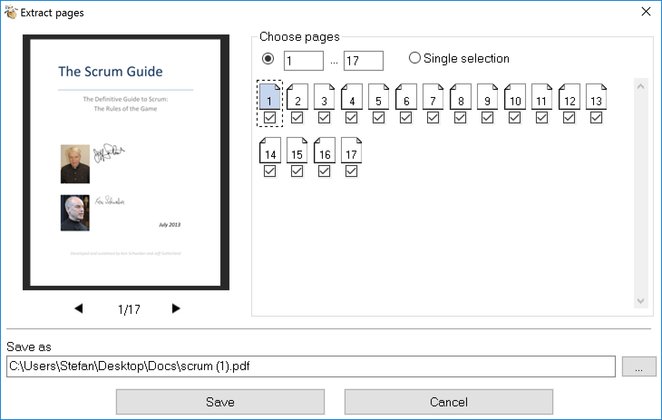Click the range end field showing 17
662x420 pixels.
[x=364, y=61]
